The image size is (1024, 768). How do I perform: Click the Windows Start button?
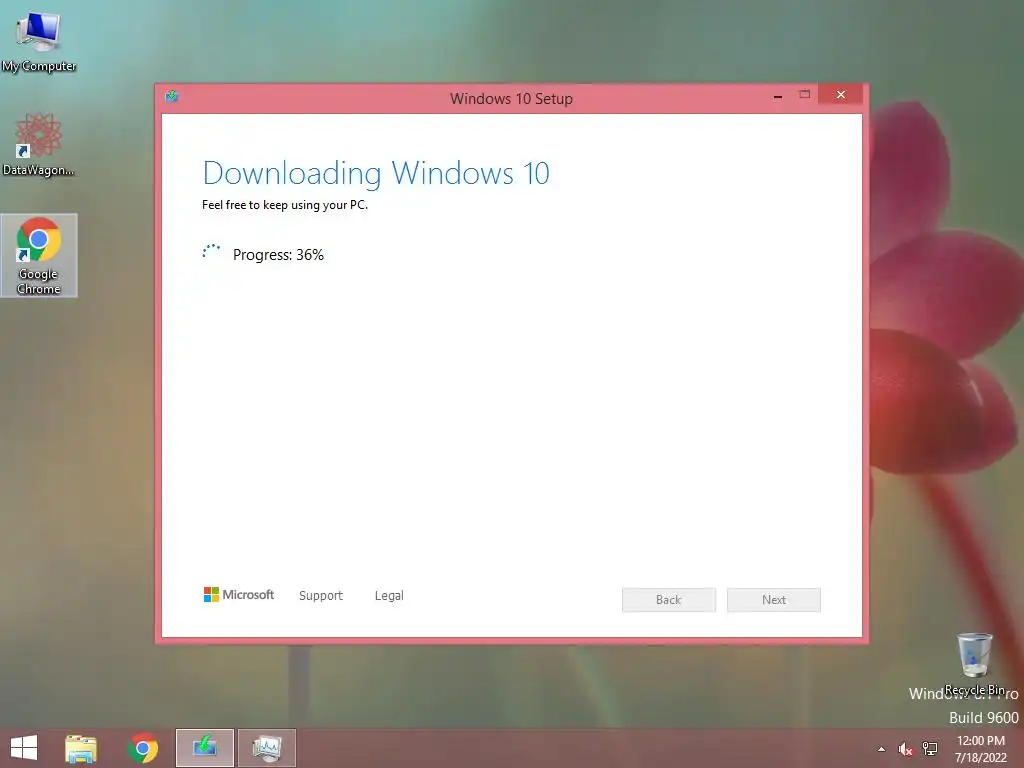[x=24, y=748]
